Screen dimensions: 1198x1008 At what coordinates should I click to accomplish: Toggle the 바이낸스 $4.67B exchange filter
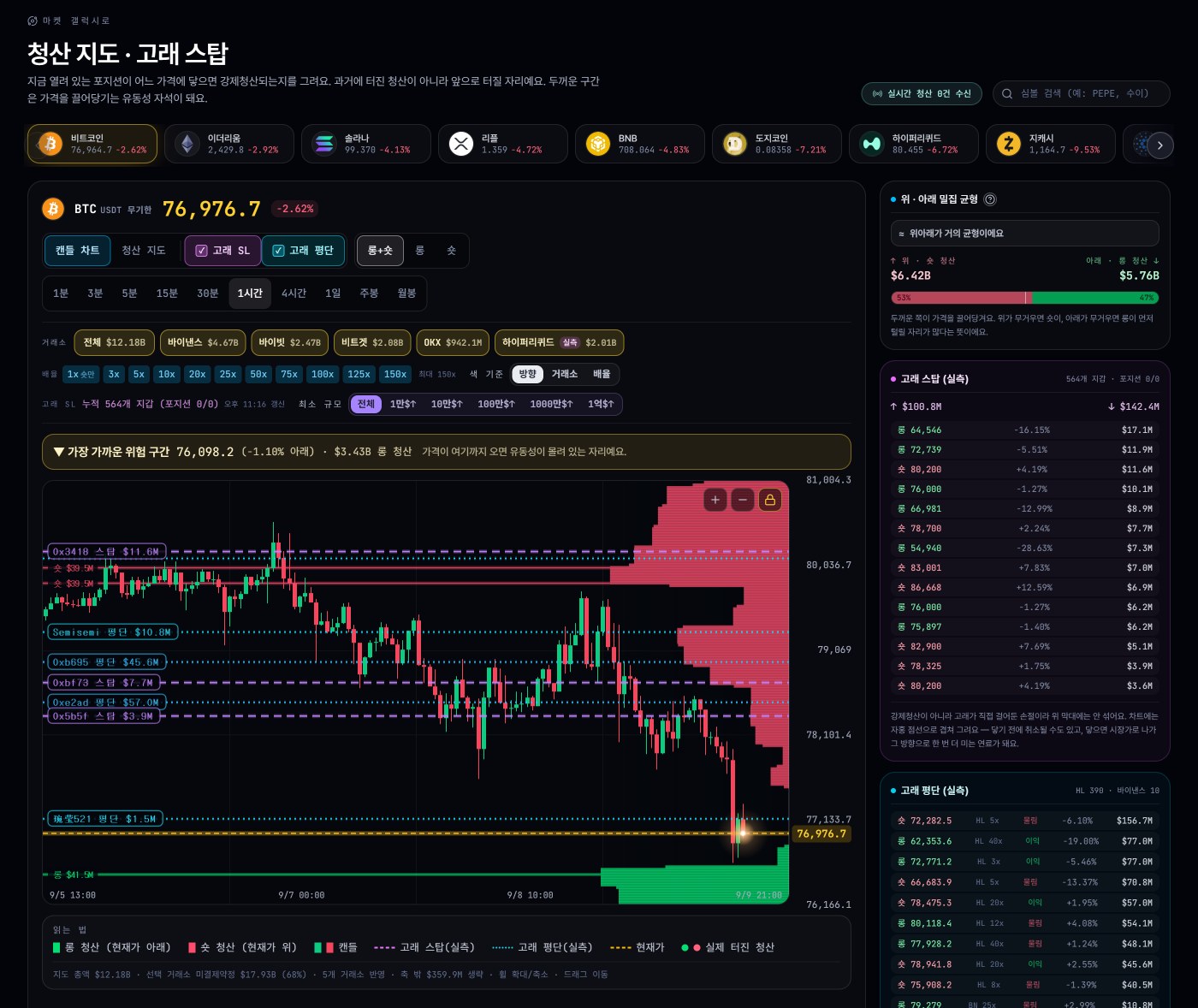click(203, 342)
